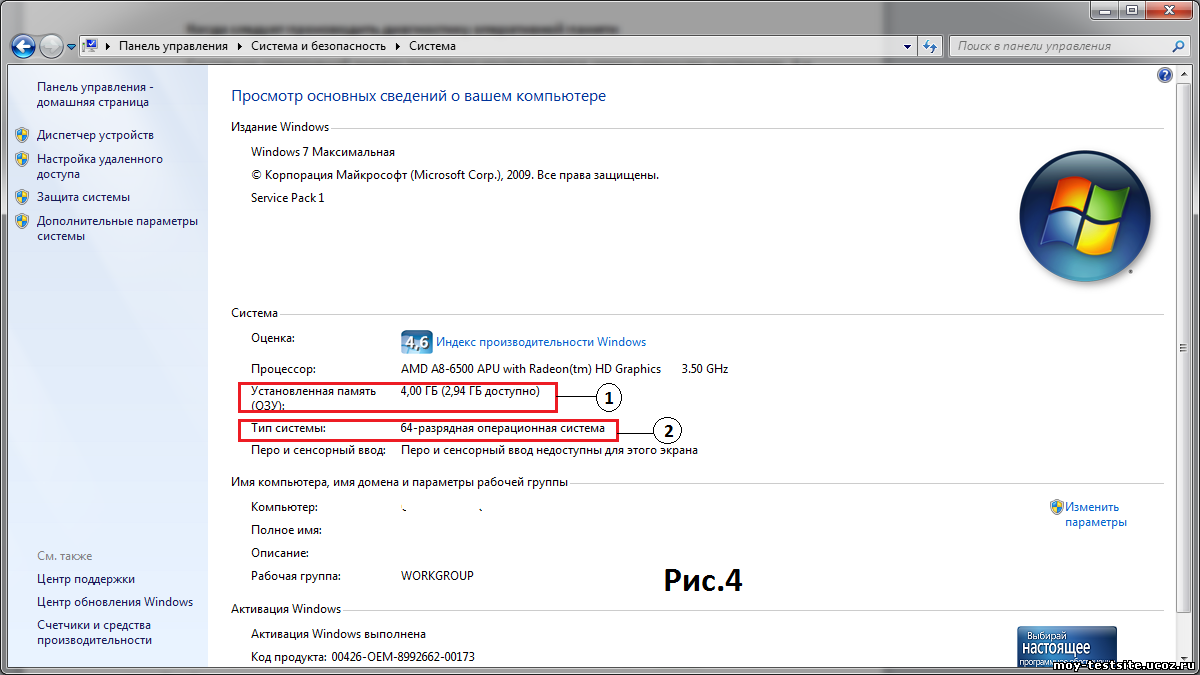Click the 4,6 performance rating badge

415,342
